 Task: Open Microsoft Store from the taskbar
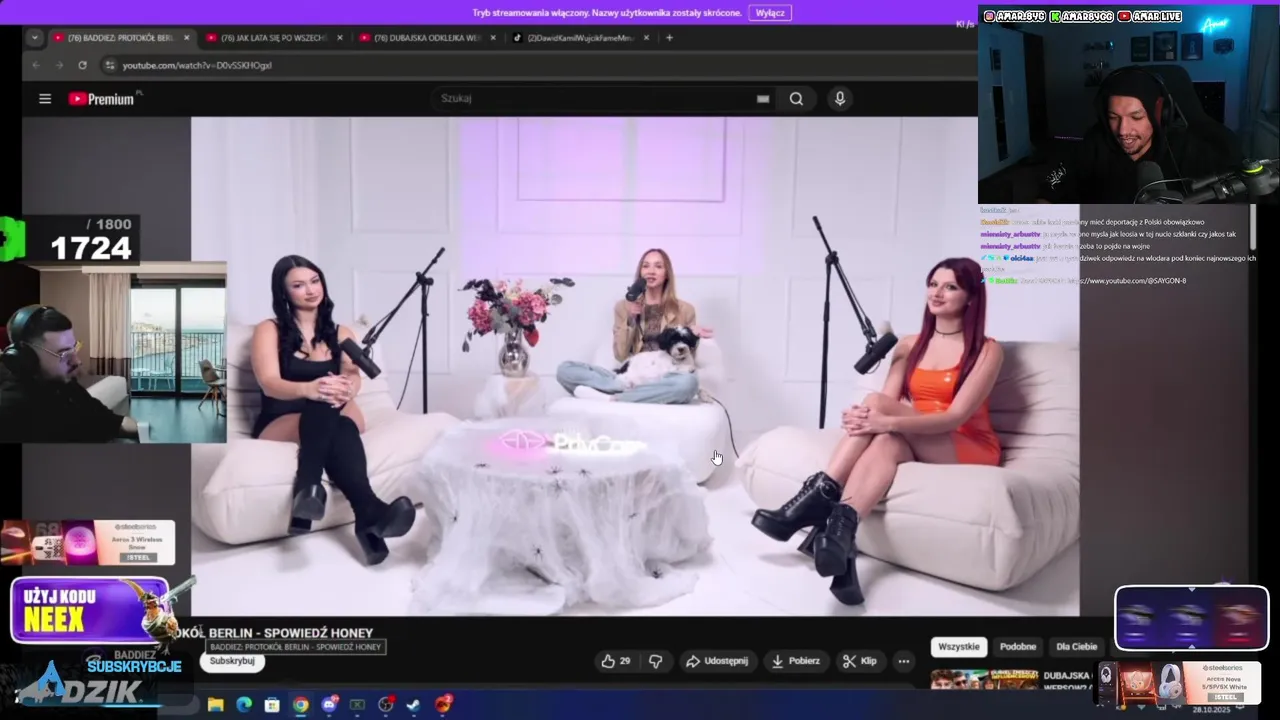click(x=272, y=705)
